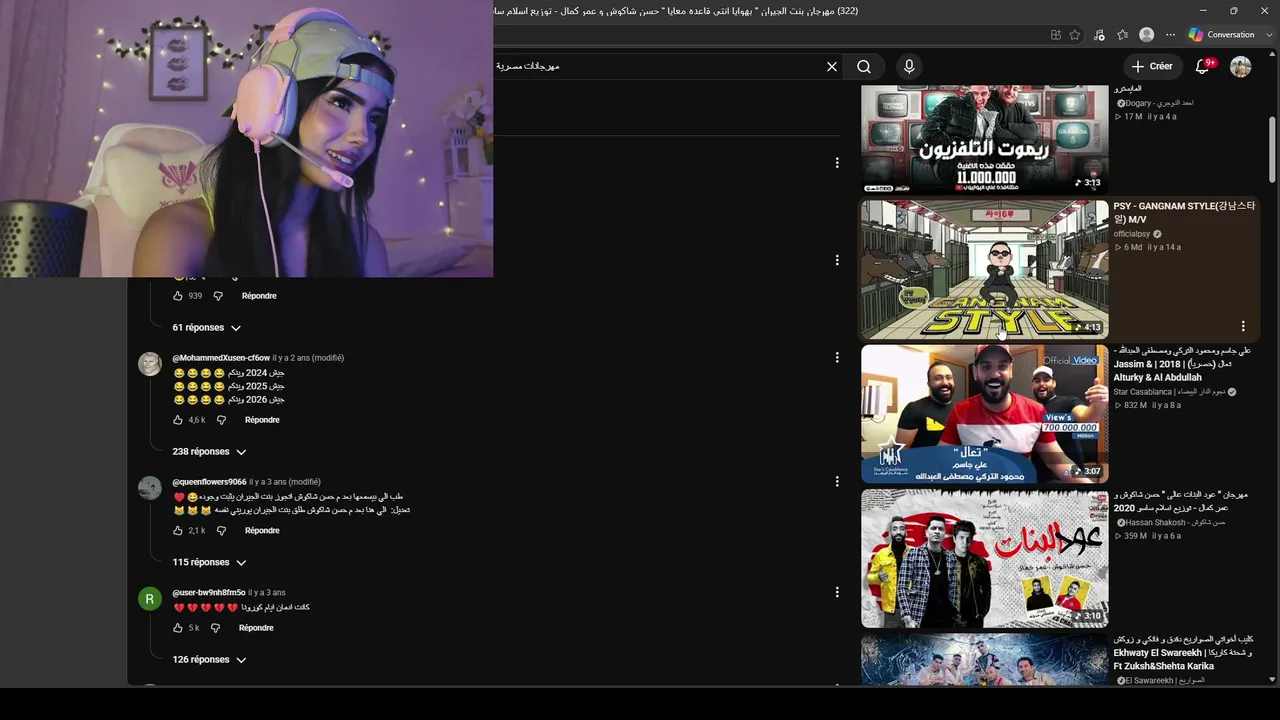The width and height of the screenshot is (1280, 720).
Task: Open the Dogary channel link
Action: click(1154, 103)
